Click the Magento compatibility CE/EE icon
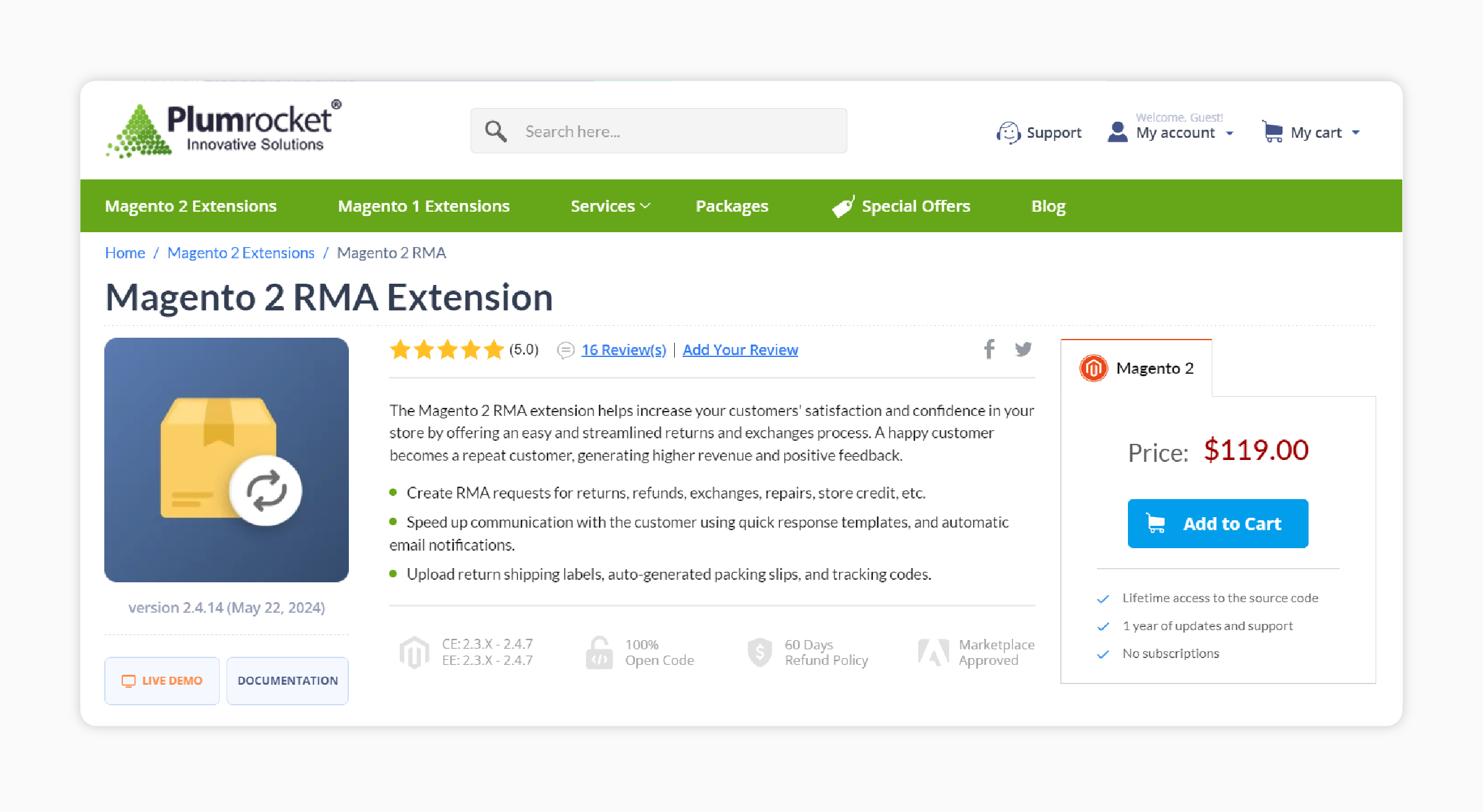This screenshot has width=1483, height=812. (x=415, y=652)
